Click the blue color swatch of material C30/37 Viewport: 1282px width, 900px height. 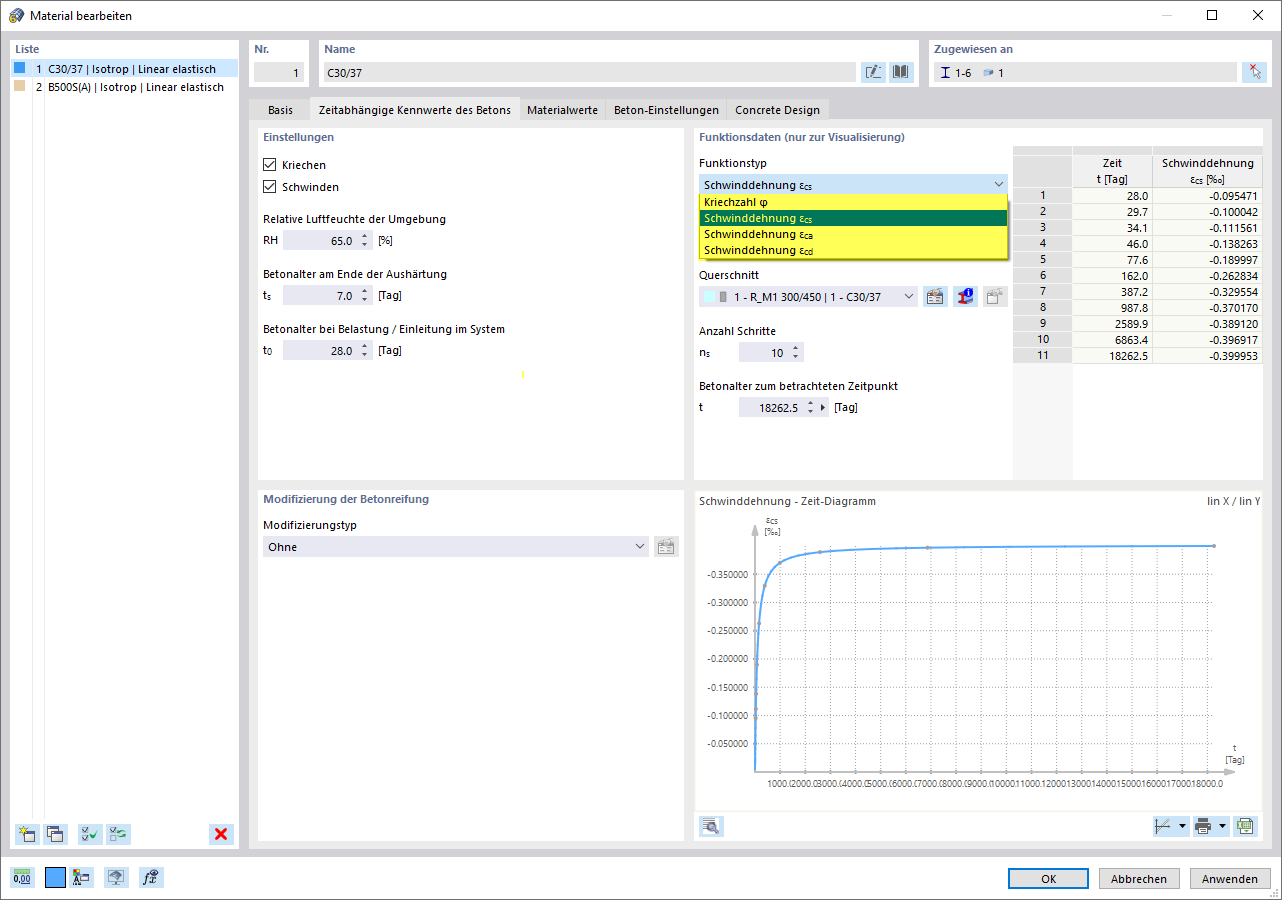20,69
